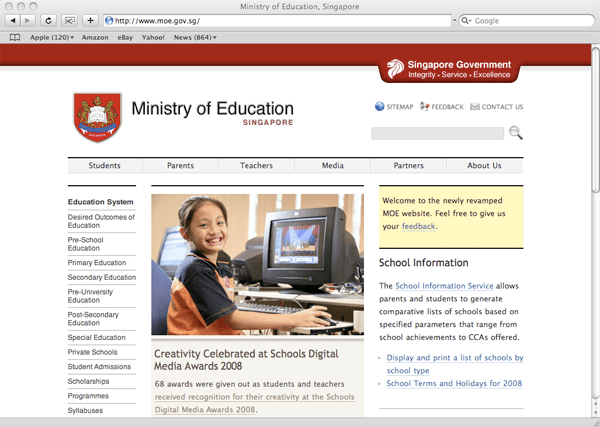
Task: Open Special Education sidebar link
Action: coord(96,337)
